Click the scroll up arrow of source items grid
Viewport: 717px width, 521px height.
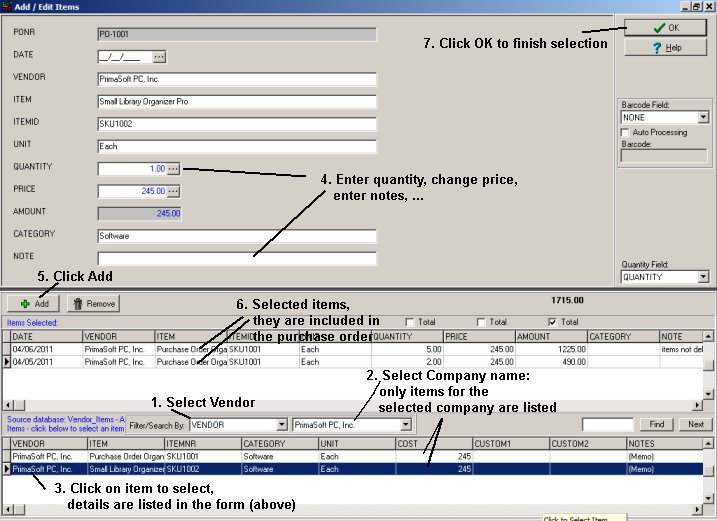click(x=708, y=443)
